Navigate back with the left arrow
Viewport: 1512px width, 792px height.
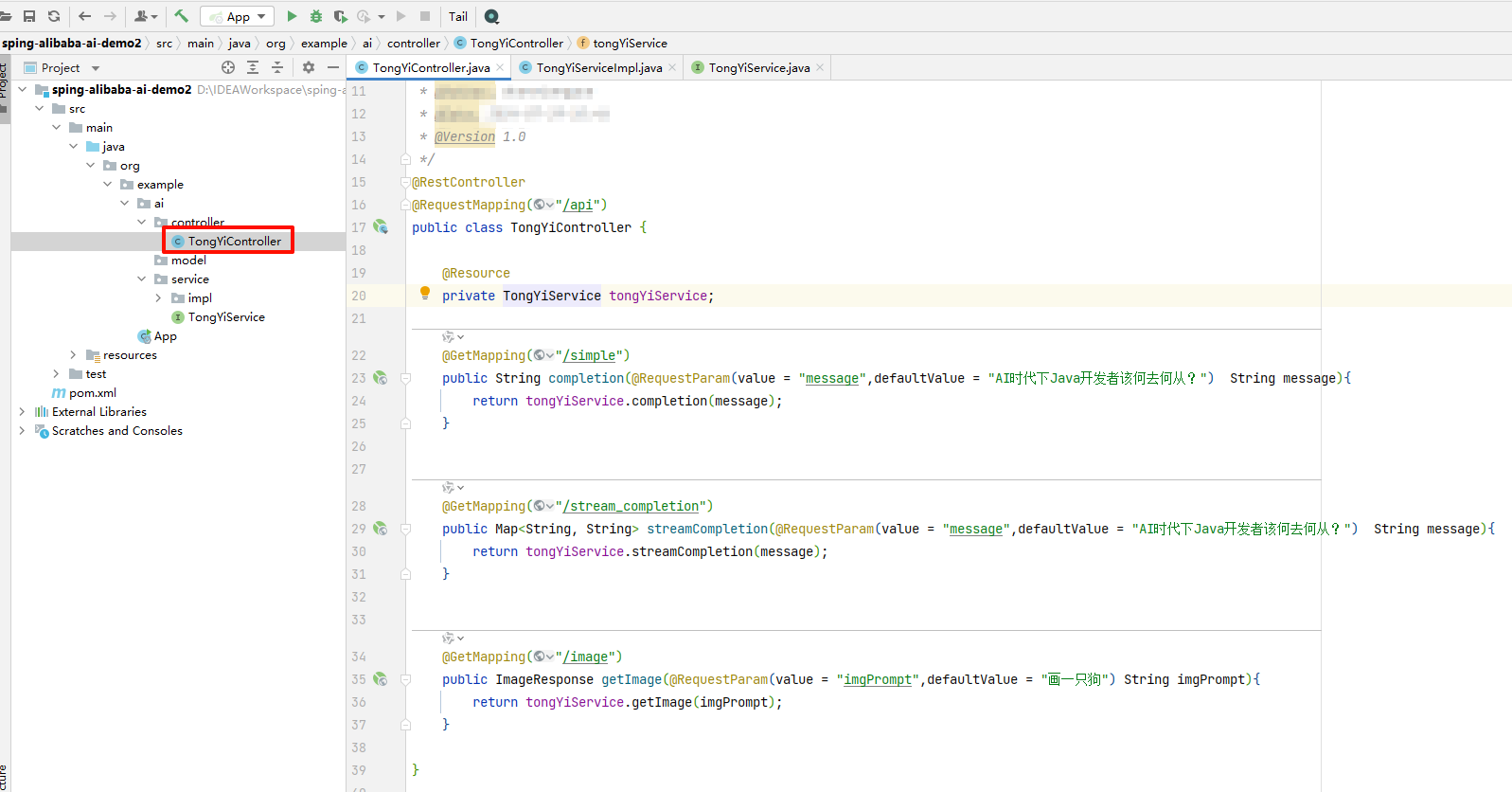(85, 16)
